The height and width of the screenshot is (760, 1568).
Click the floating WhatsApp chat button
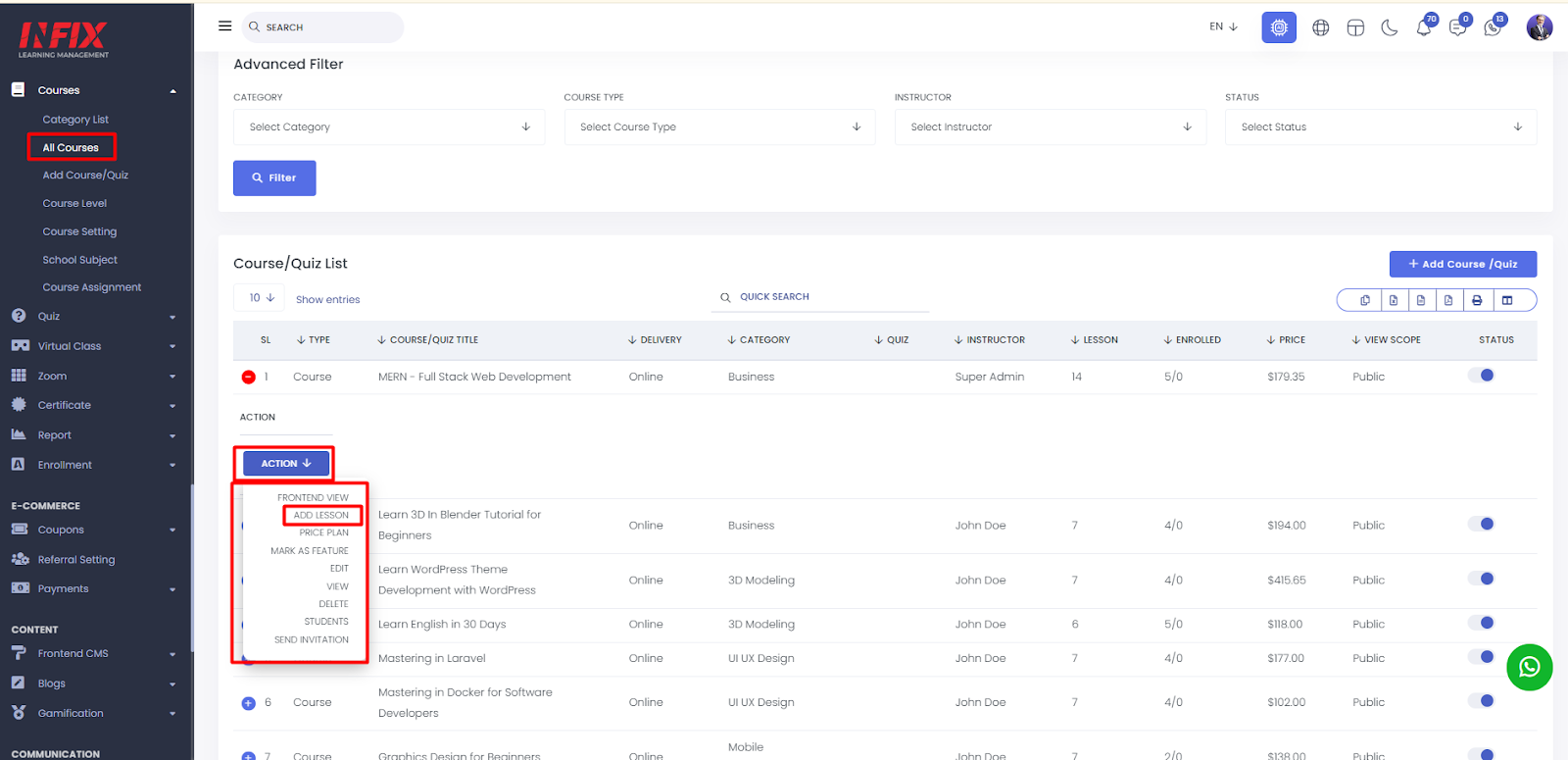click(x=1530, y=668)
